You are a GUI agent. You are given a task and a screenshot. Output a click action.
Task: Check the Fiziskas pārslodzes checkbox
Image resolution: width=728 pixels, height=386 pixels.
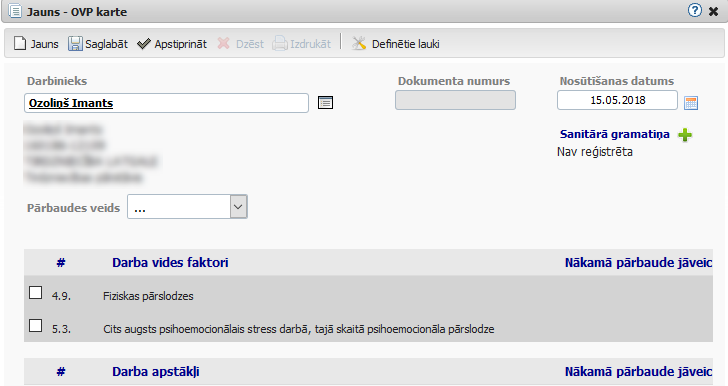click(35, 293)
